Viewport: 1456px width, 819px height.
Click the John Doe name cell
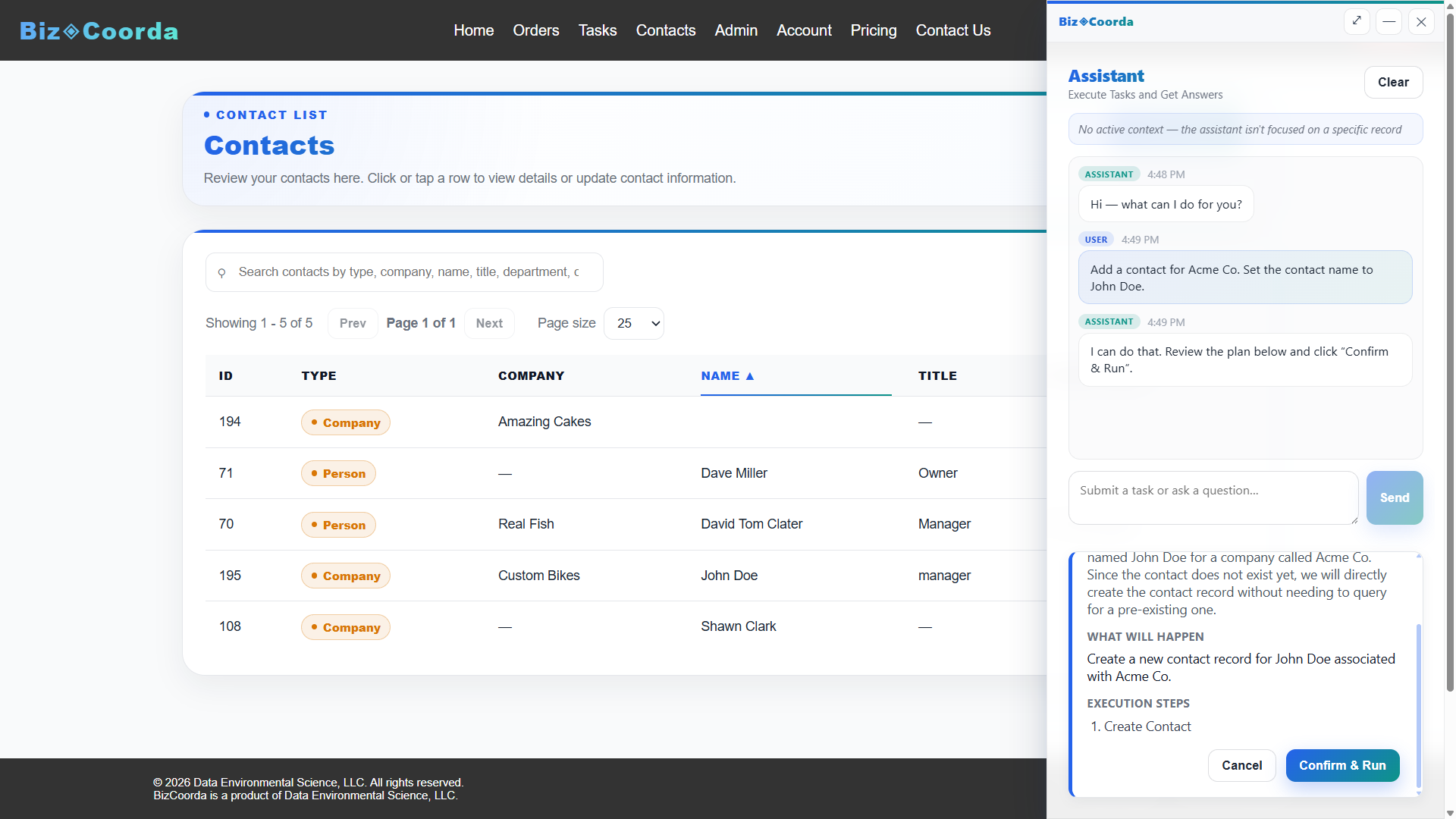730,576
